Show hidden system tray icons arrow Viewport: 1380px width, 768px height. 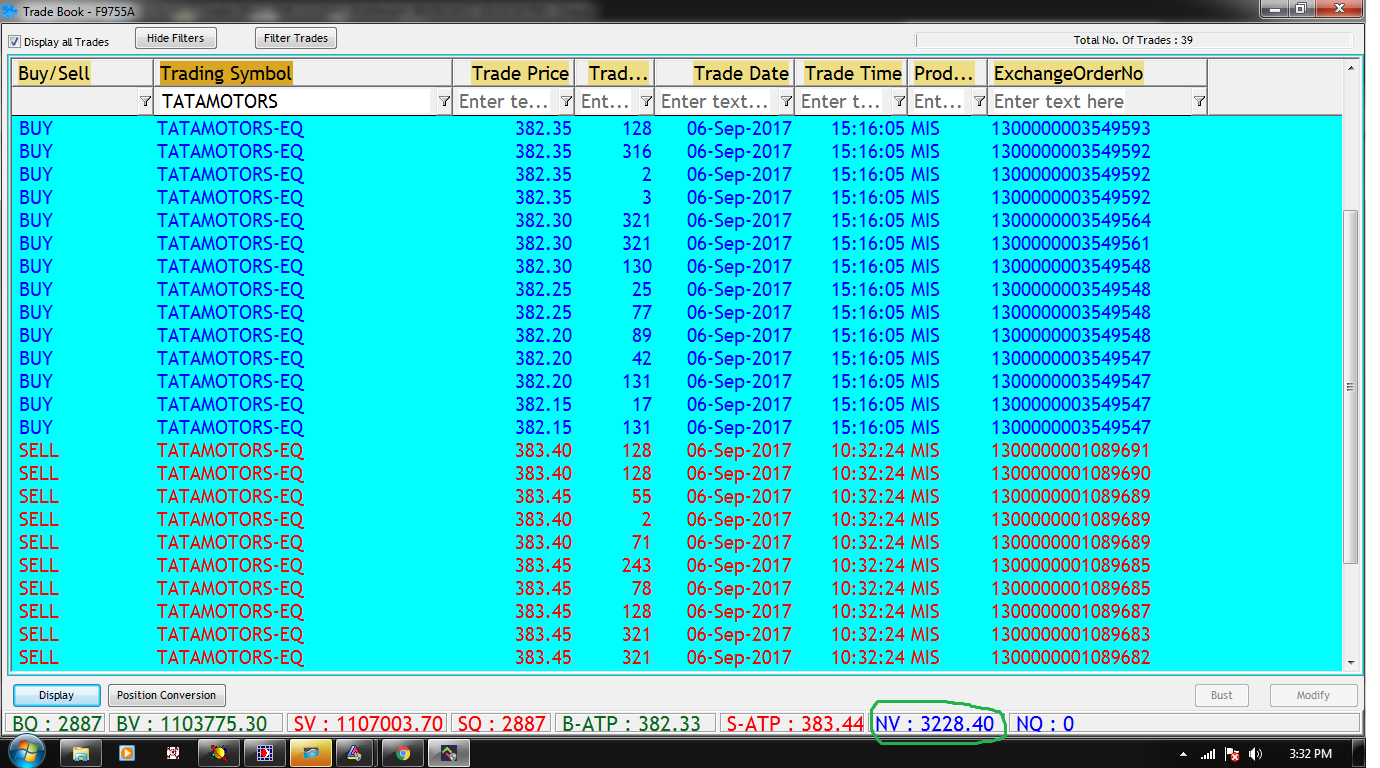point(1184,754)
